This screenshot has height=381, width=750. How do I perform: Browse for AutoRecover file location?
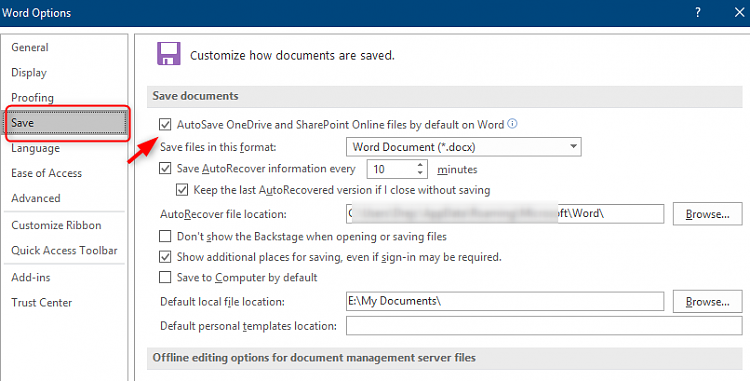[707, 214]
